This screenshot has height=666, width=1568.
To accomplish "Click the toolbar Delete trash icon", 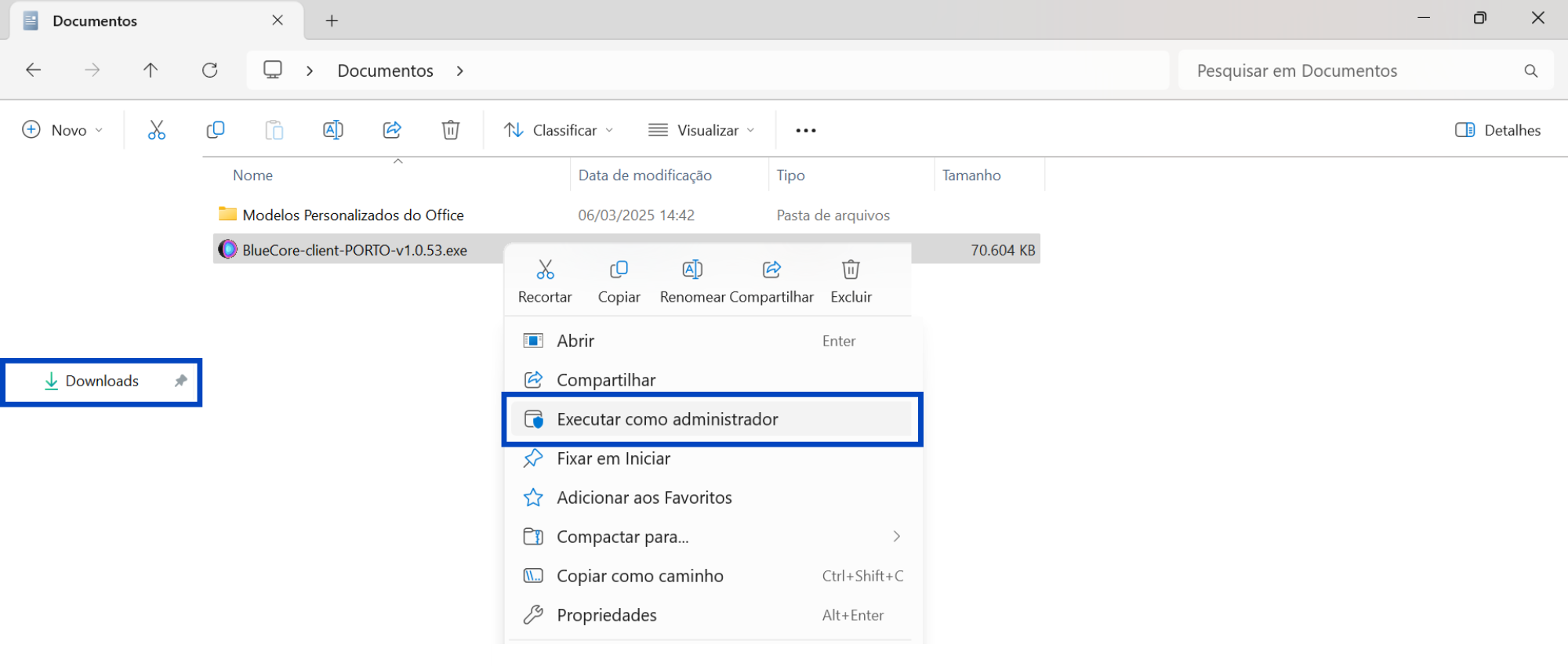I will (x=451, y=130).
